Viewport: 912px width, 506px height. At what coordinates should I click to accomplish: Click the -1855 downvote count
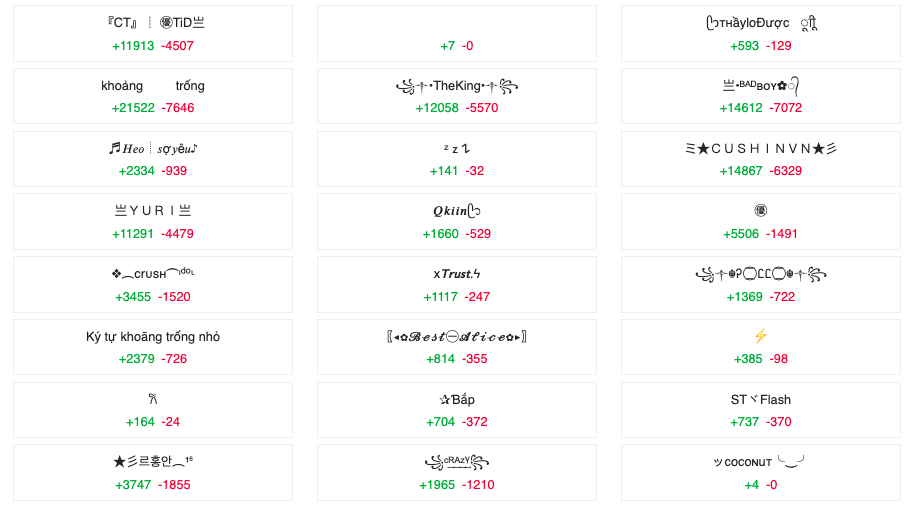coord(174,485)
